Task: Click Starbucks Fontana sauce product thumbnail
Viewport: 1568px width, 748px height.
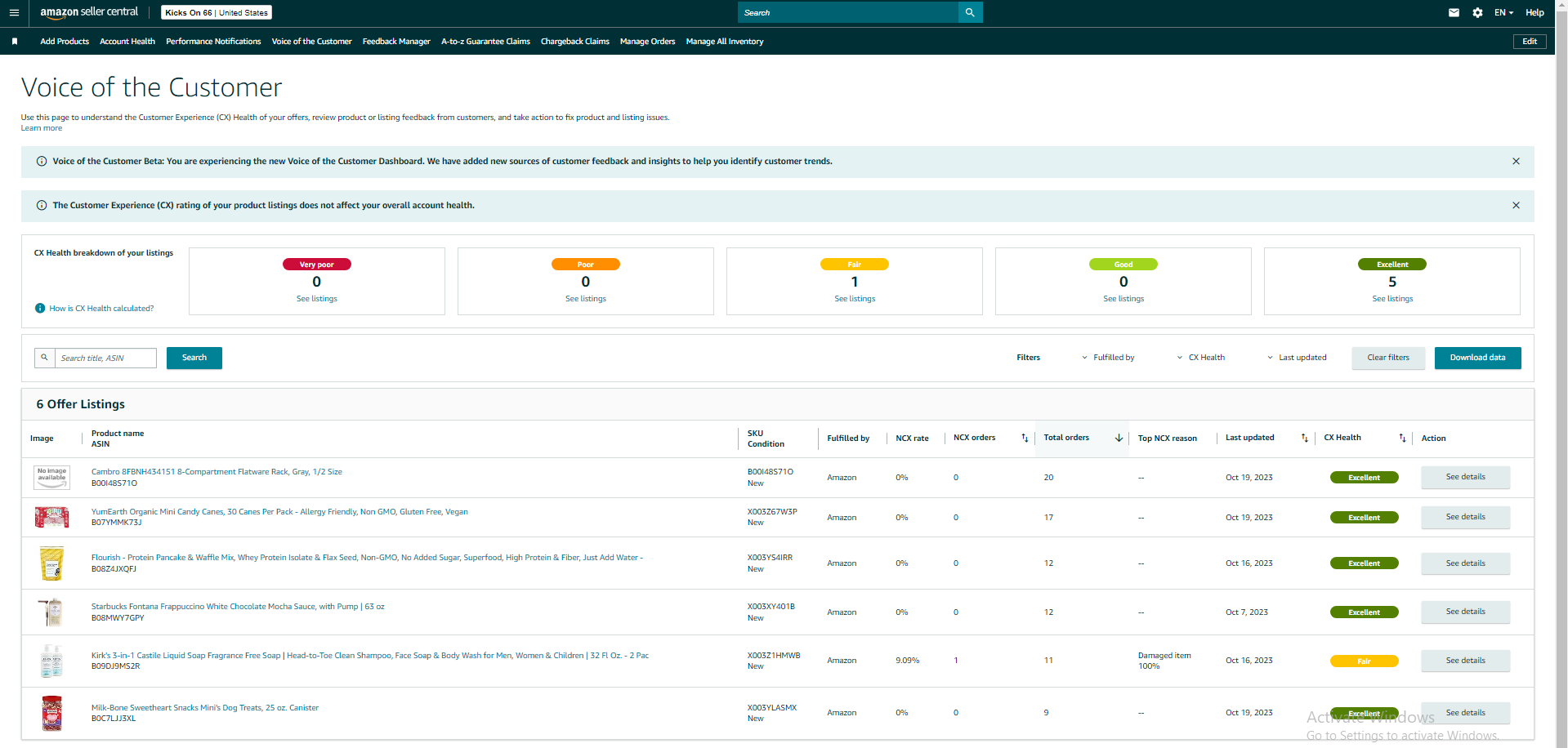Action: (51, 612)
